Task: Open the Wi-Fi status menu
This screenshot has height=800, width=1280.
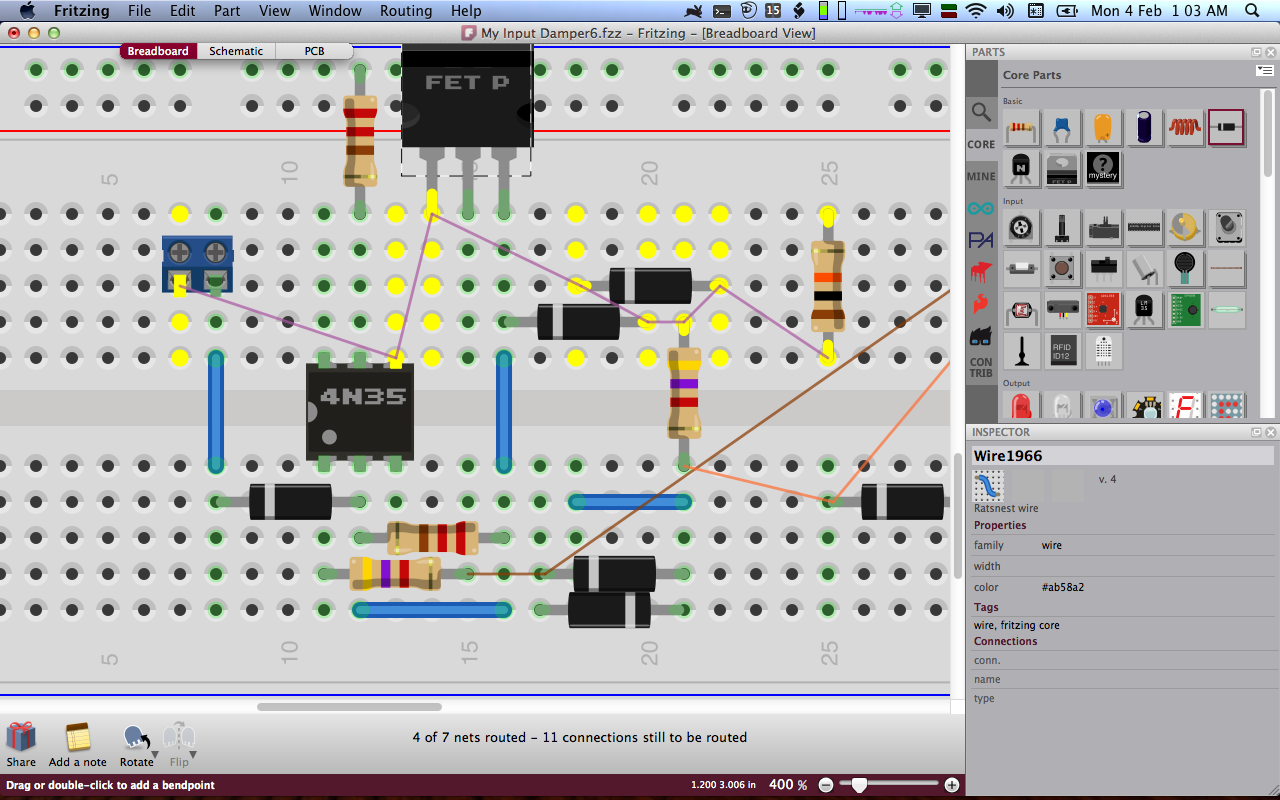Action: [975, 11]
